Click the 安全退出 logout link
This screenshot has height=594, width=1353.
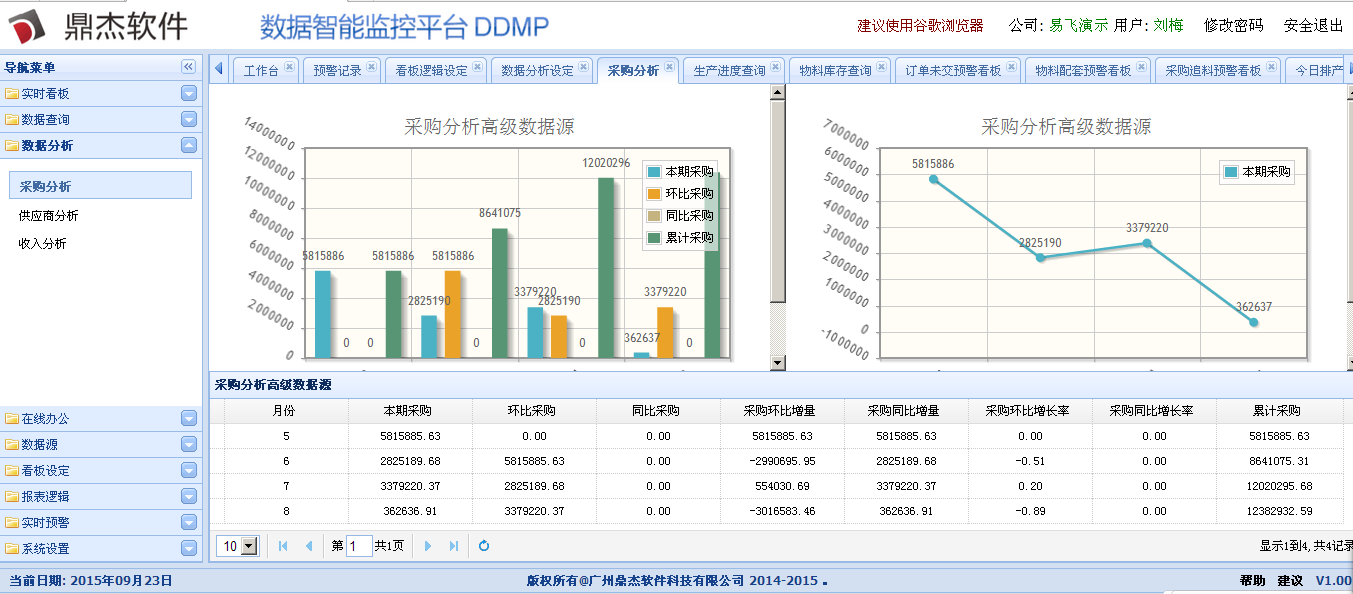(x=1313, y=26)
